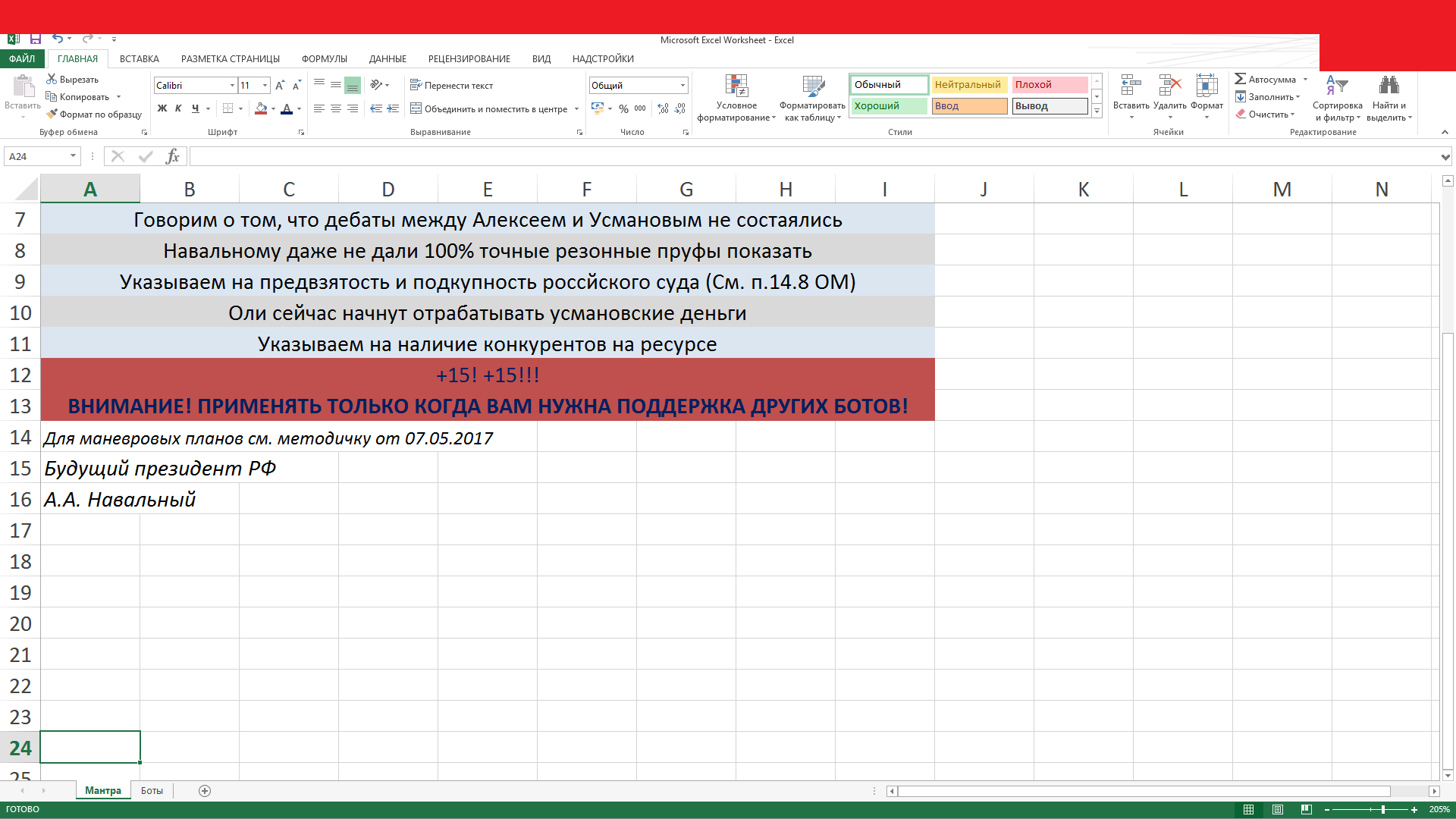Add a new sheet with plus icon
The height and width of the screenshot is (819, 1456).
[205, 791]
